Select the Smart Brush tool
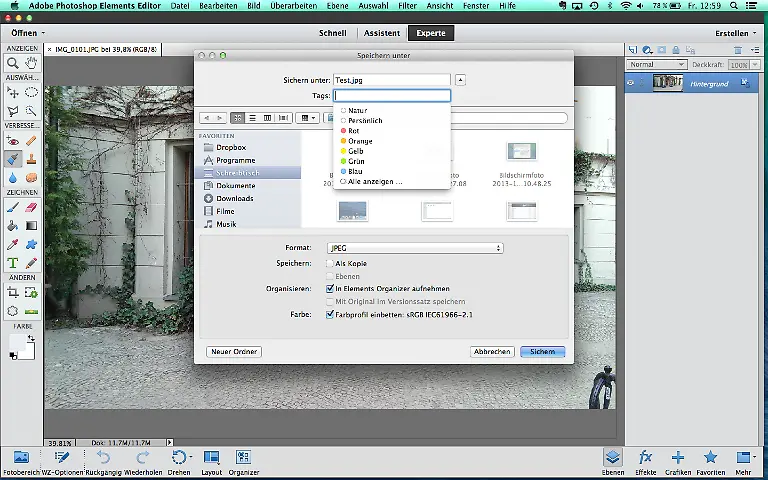This screenshot has height=480, width=768. (13, 159)
